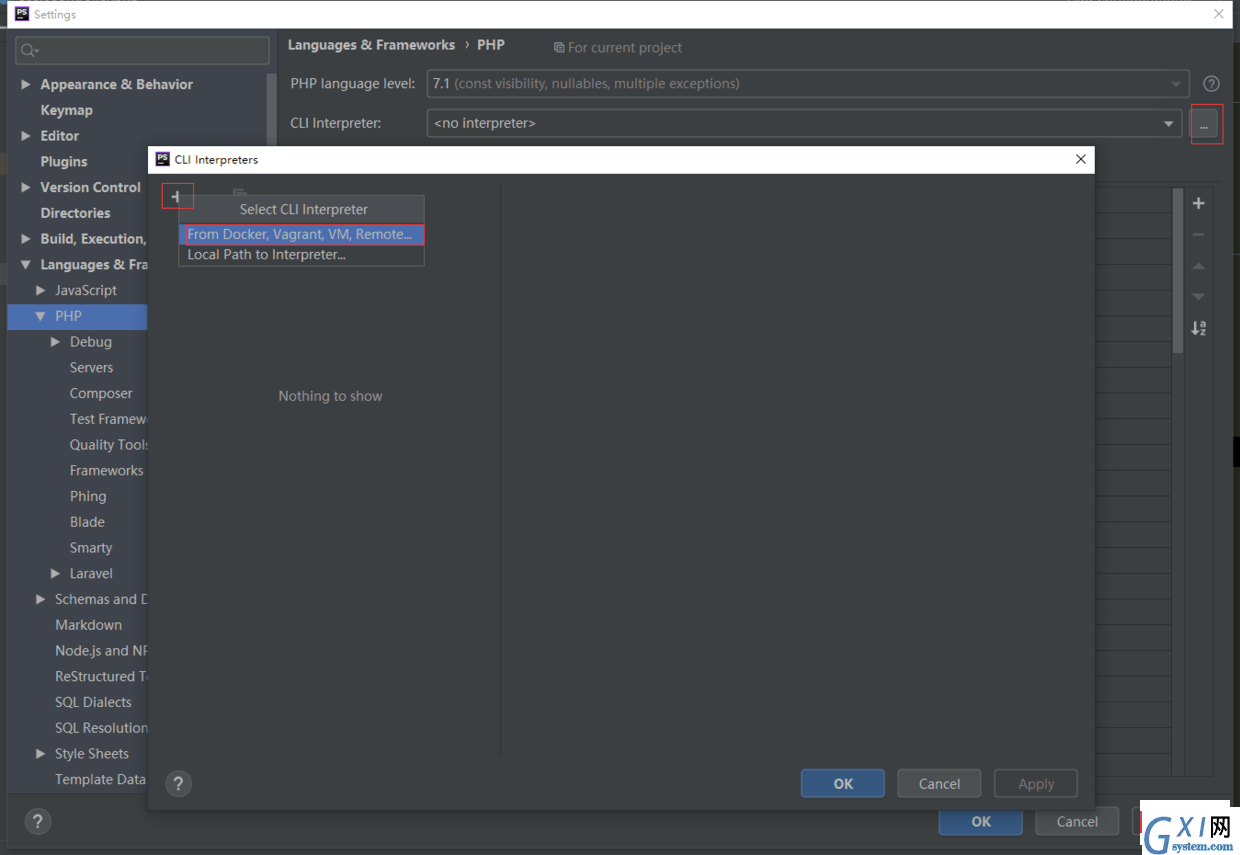
Task: Click the include path list vertical scrollbar
Action: (x=1178, y=270)
